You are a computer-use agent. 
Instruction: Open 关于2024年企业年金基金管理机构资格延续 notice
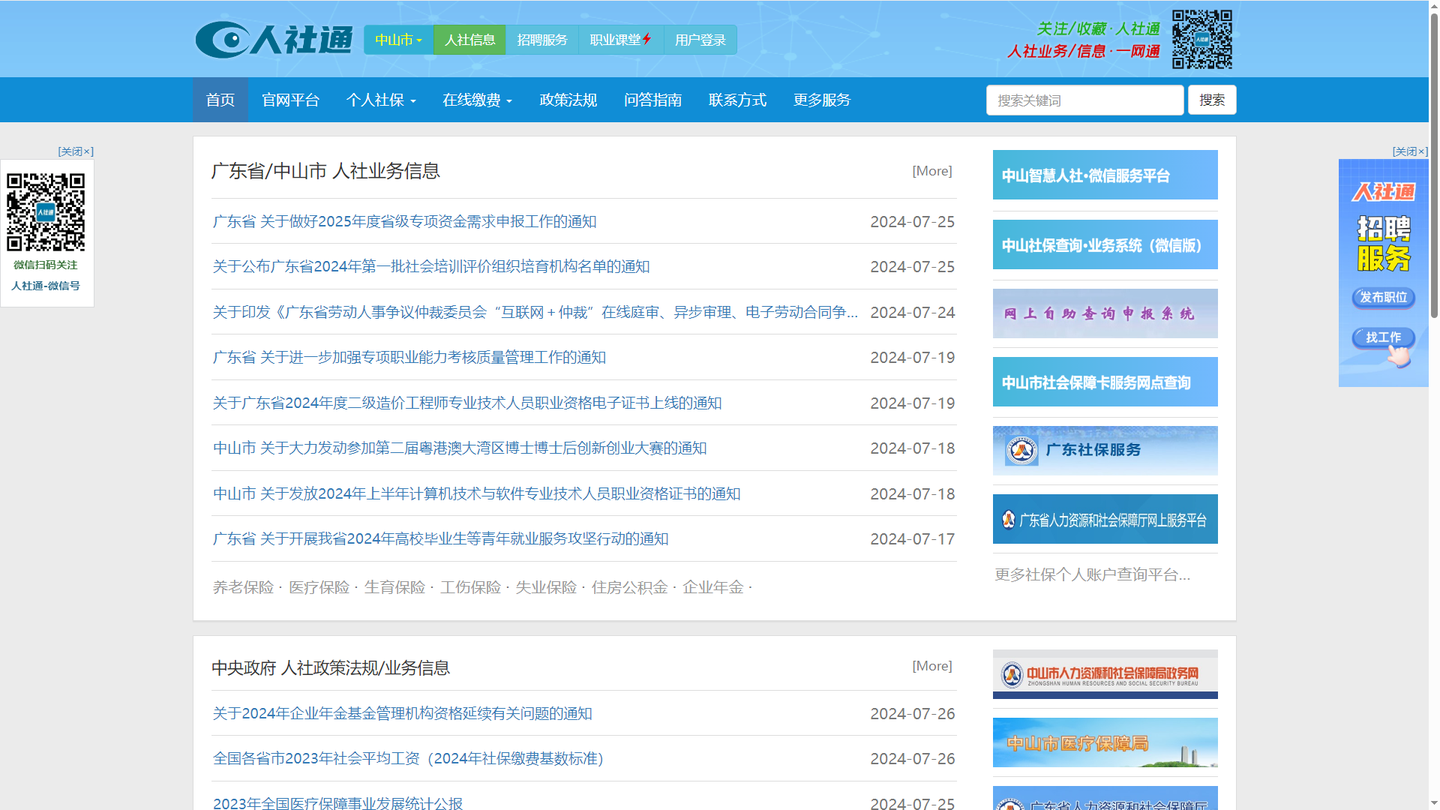click(402, 714)
